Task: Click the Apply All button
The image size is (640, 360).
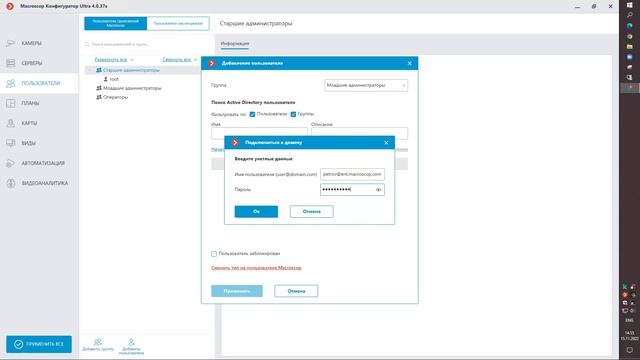Action: coord(39,344)
